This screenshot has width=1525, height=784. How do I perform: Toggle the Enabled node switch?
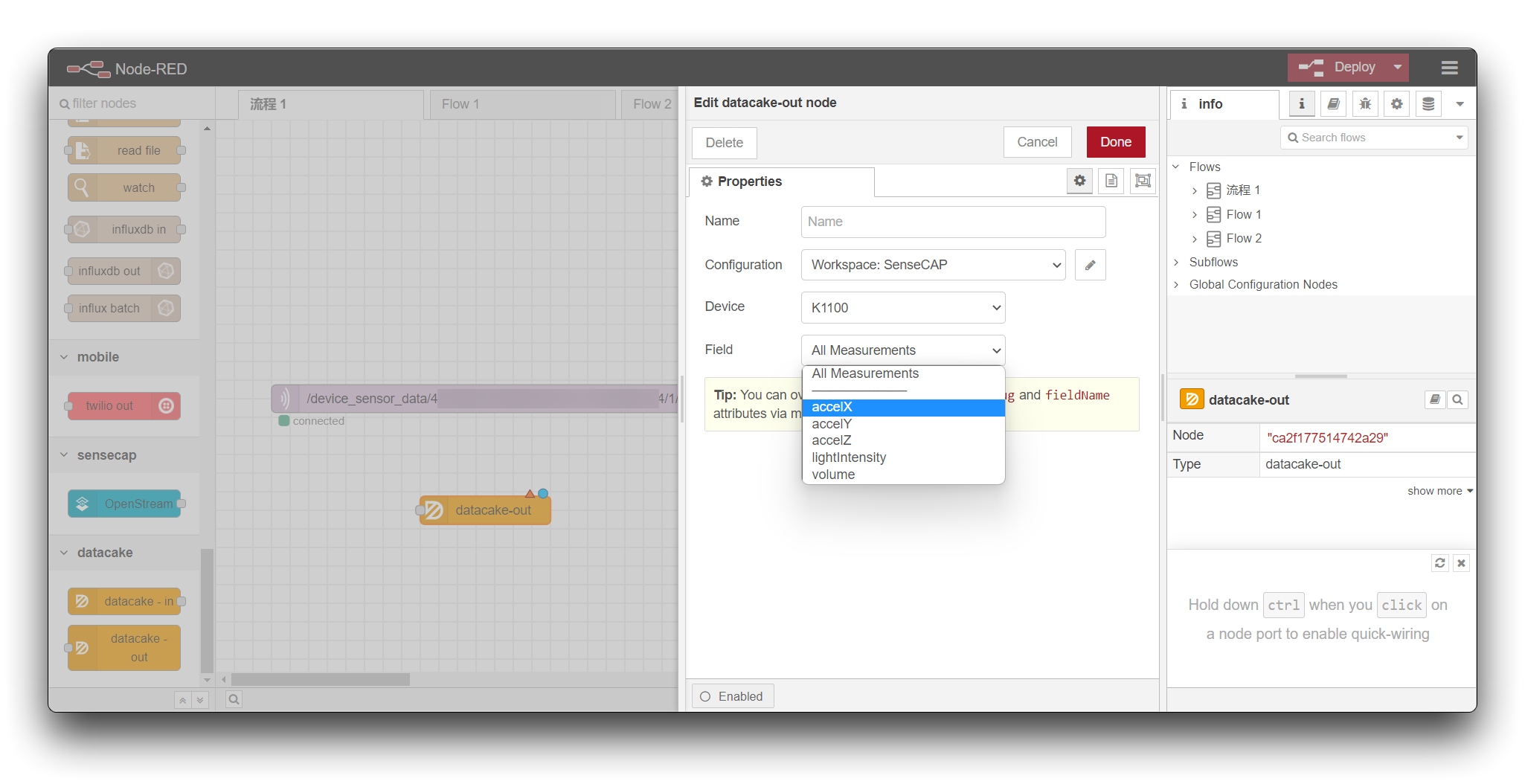733,697
